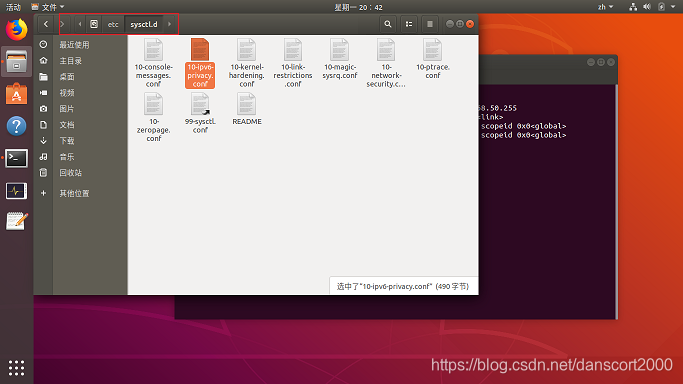Viewport: 683px width, 384px height.
Task: Click the power icon in top bar
Action: click(661, 7)
